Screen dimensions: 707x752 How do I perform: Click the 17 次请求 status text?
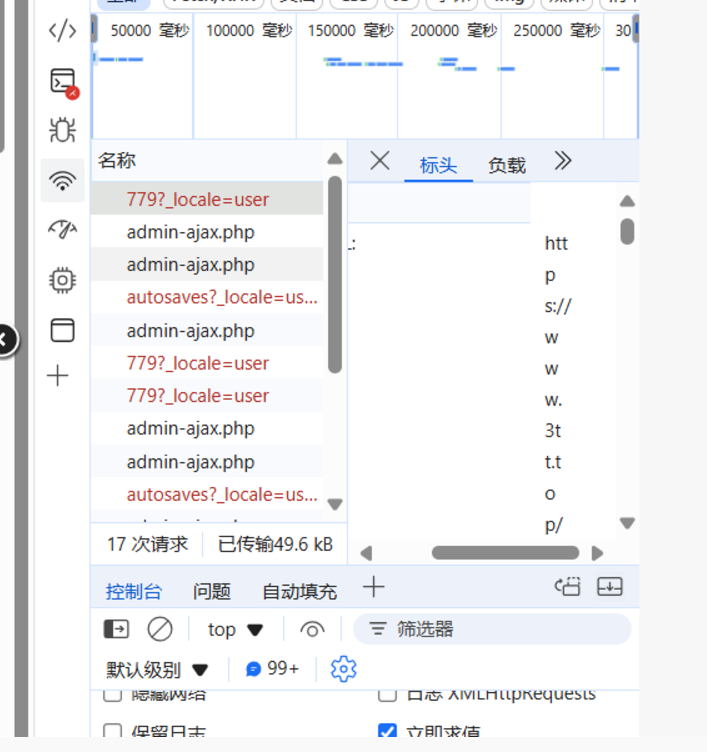(x=147, y=544)
